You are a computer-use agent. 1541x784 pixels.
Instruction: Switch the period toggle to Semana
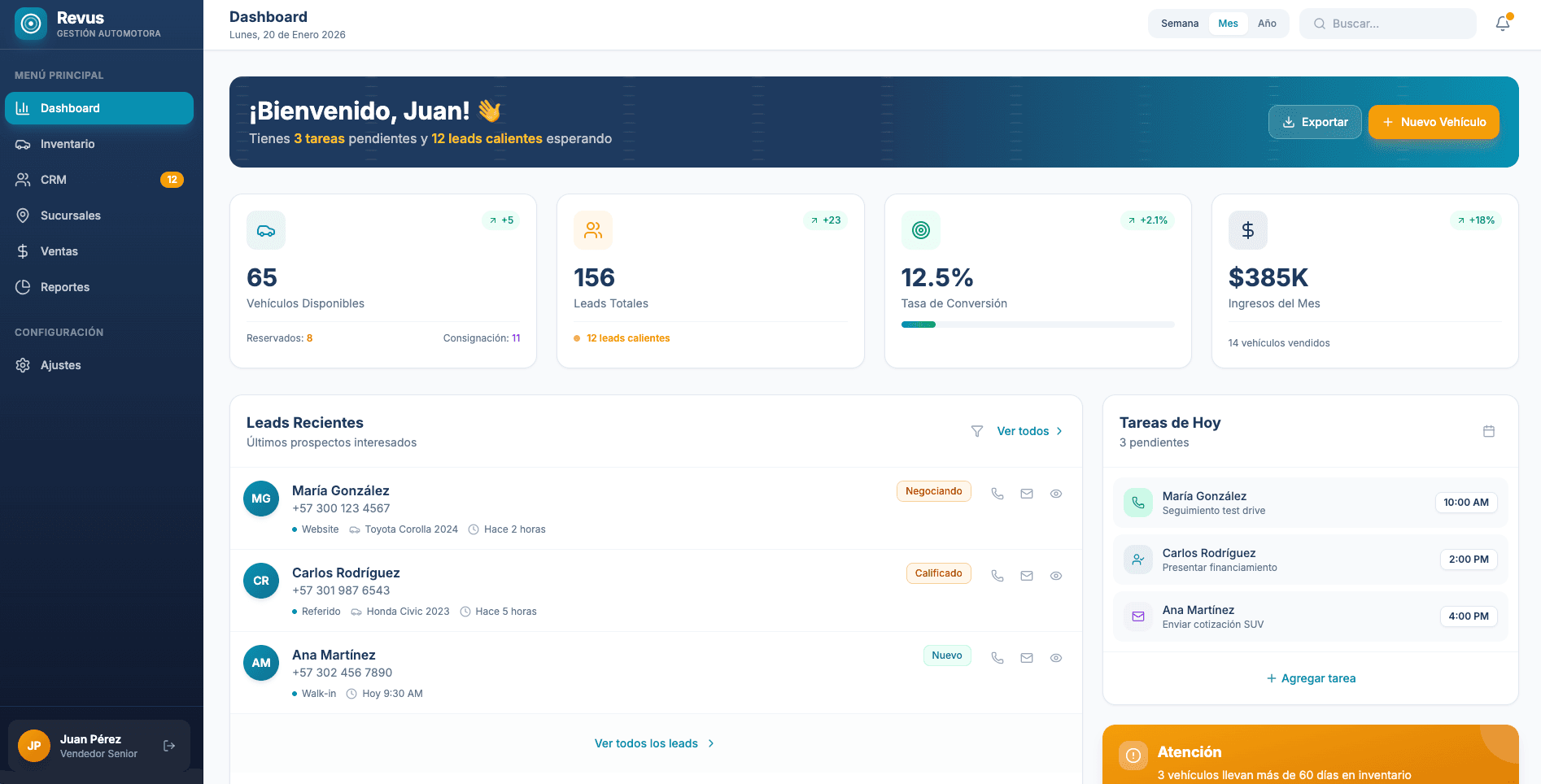[1179, 24]
